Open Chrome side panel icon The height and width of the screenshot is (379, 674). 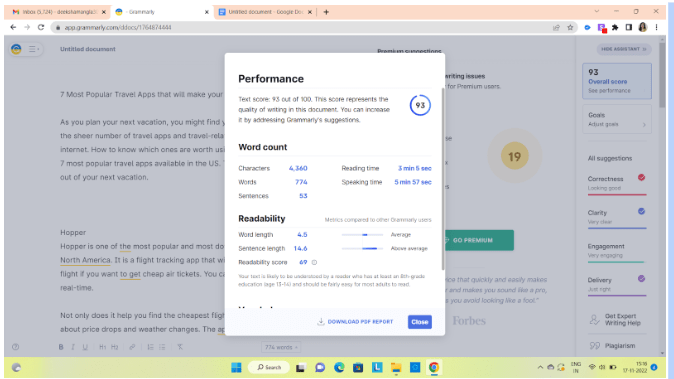628,28
